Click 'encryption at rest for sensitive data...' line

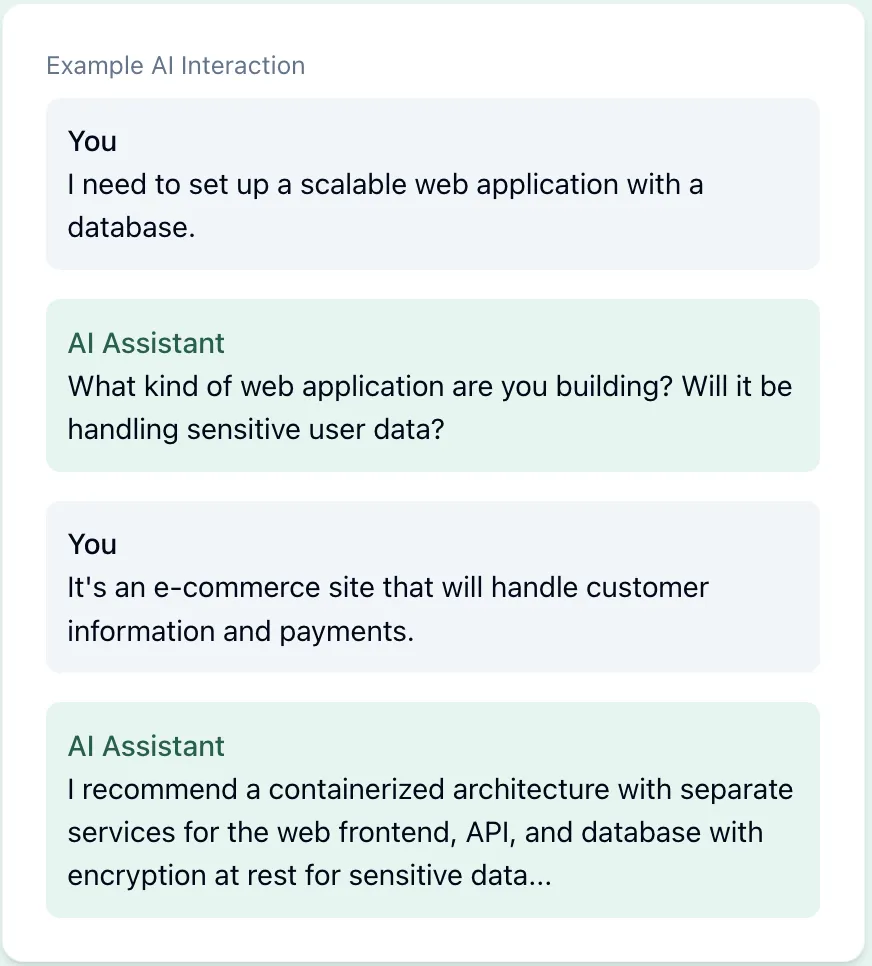(x=309, y=875)
